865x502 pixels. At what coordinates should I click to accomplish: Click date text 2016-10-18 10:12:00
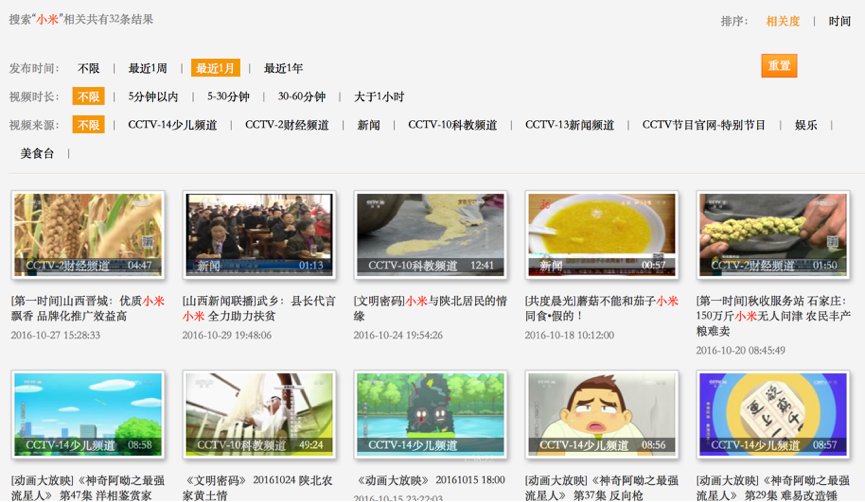(x=569, y=335)
